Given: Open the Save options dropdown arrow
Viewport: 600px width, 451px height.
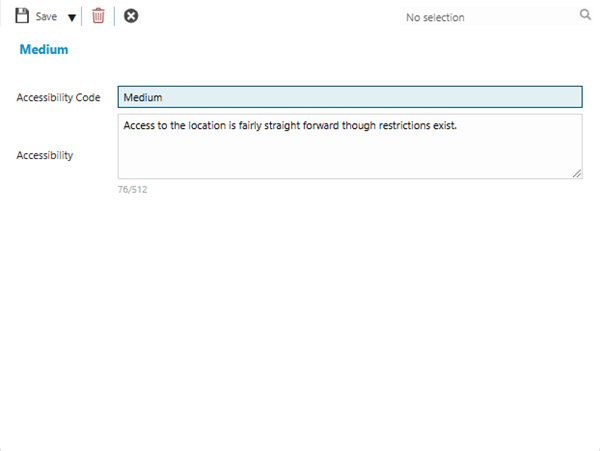Looking at the screenshot, I should click(x=71, y=17).
